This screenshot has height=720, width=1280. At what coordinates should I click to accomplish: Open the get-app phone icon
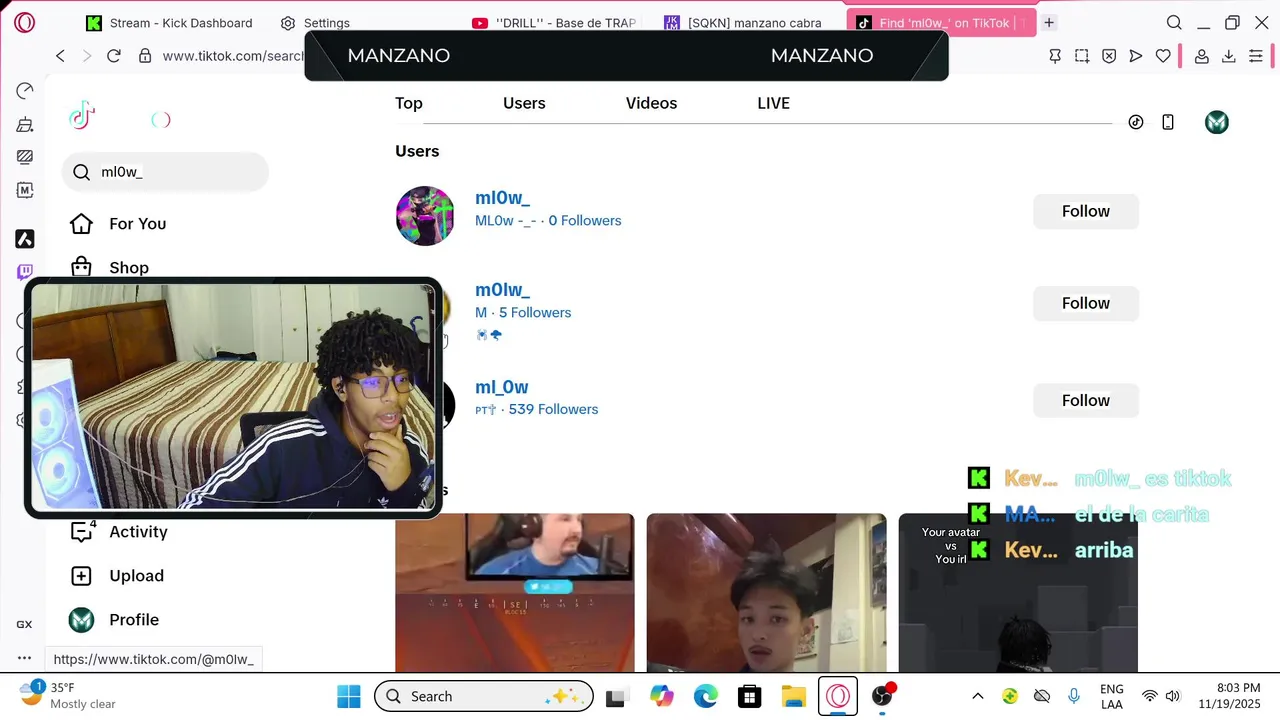pyautogui.click(x=1167, y=122)
